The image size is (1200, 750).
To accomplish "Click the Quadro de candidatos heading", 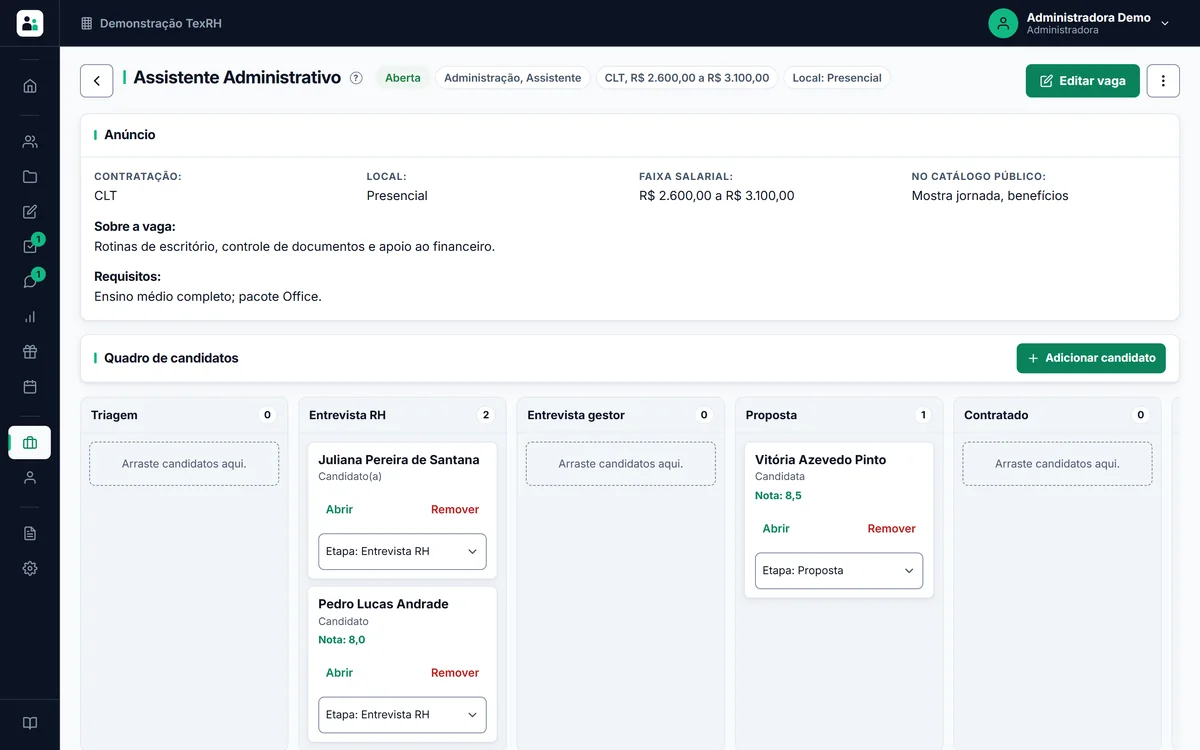I will pos(171,358).
